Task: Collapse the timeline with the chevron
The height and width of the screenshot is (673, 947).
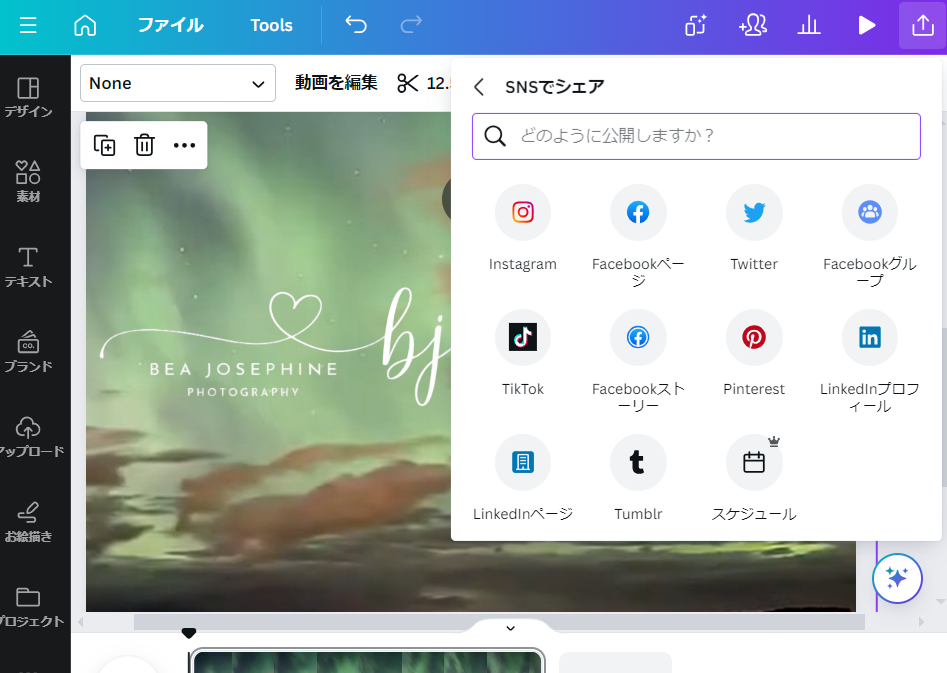Action: click(x=510, y=628)
